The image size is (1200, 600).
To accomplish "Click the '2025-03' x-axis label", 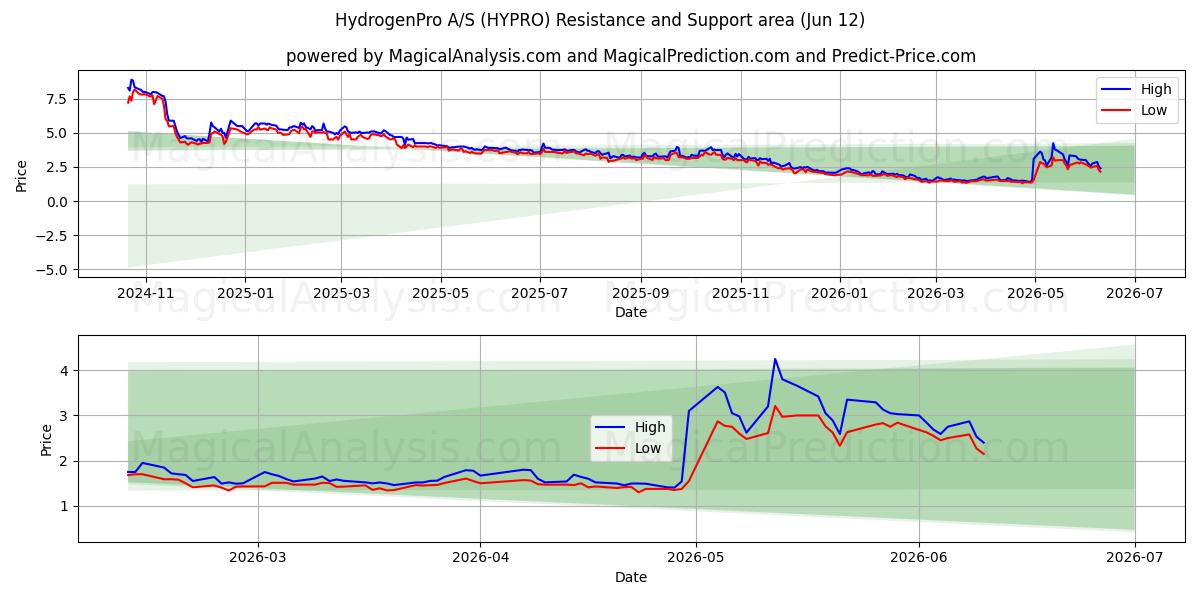I will coord(341,294).
